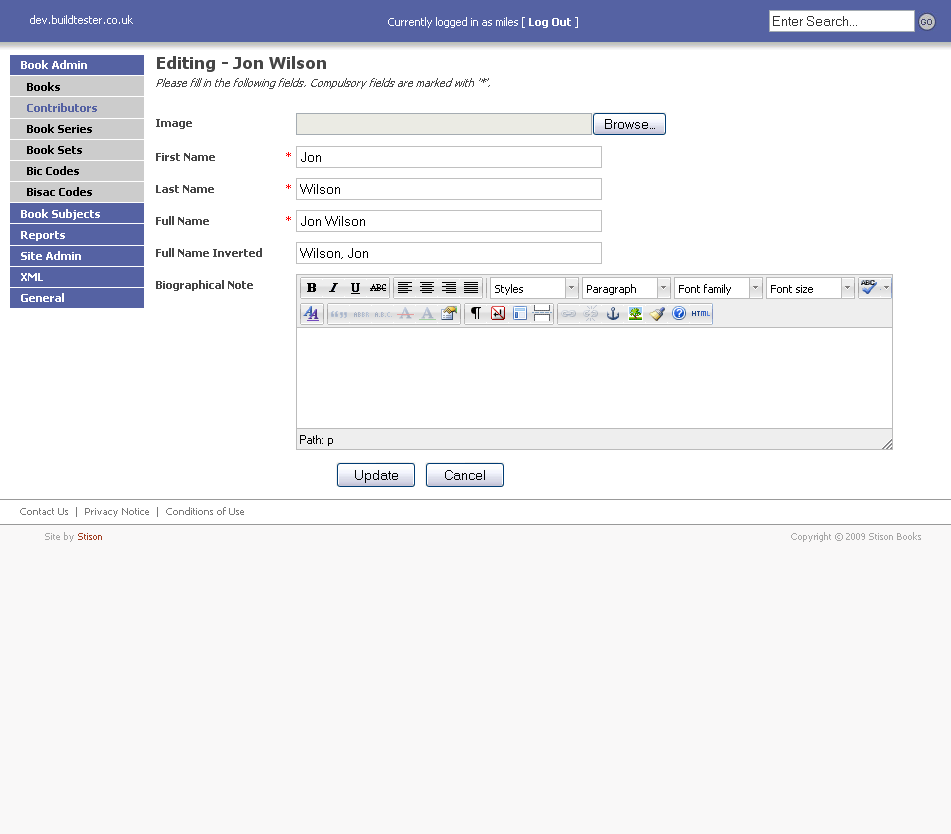Click the Full Name input field
This screenshot has width=951, height=834.
click(449, 221)
